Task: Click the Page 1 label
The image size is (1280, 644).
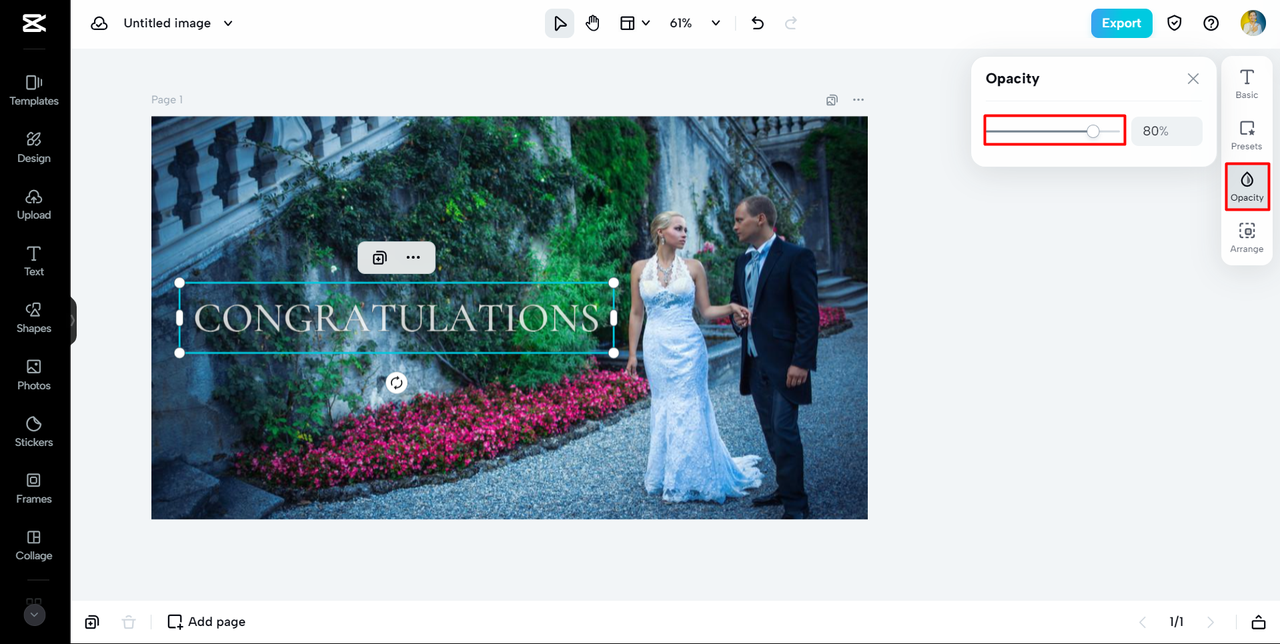Action: (x=167, y=100)
